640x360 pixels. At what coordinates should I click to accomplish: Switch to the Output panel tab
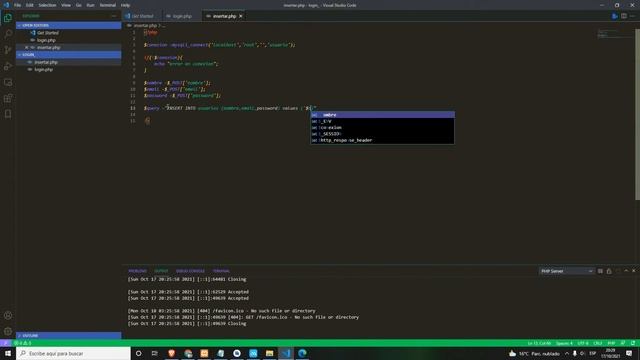(161, 271)
